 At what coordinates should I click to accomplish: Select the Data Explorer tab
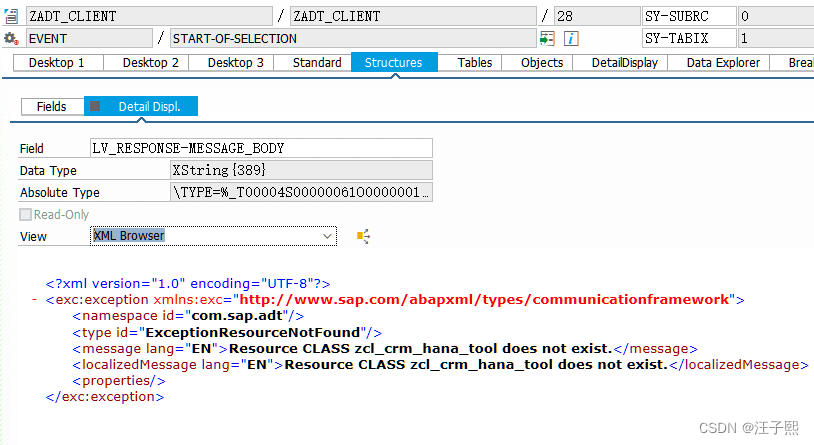tap(723, 62)
